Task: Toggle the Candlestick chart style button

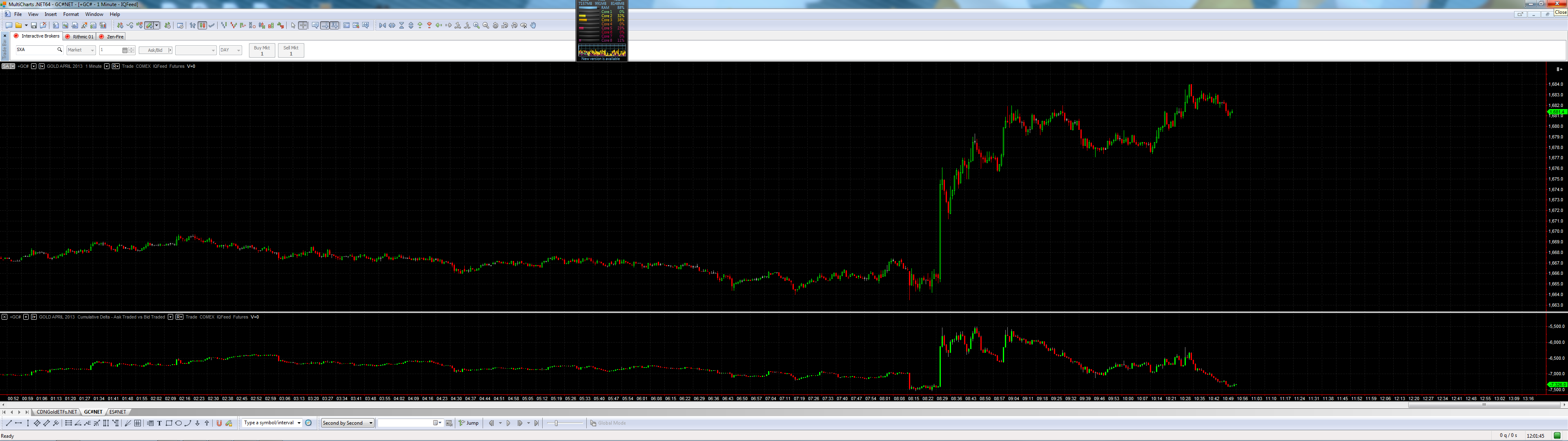Action: 203,26
